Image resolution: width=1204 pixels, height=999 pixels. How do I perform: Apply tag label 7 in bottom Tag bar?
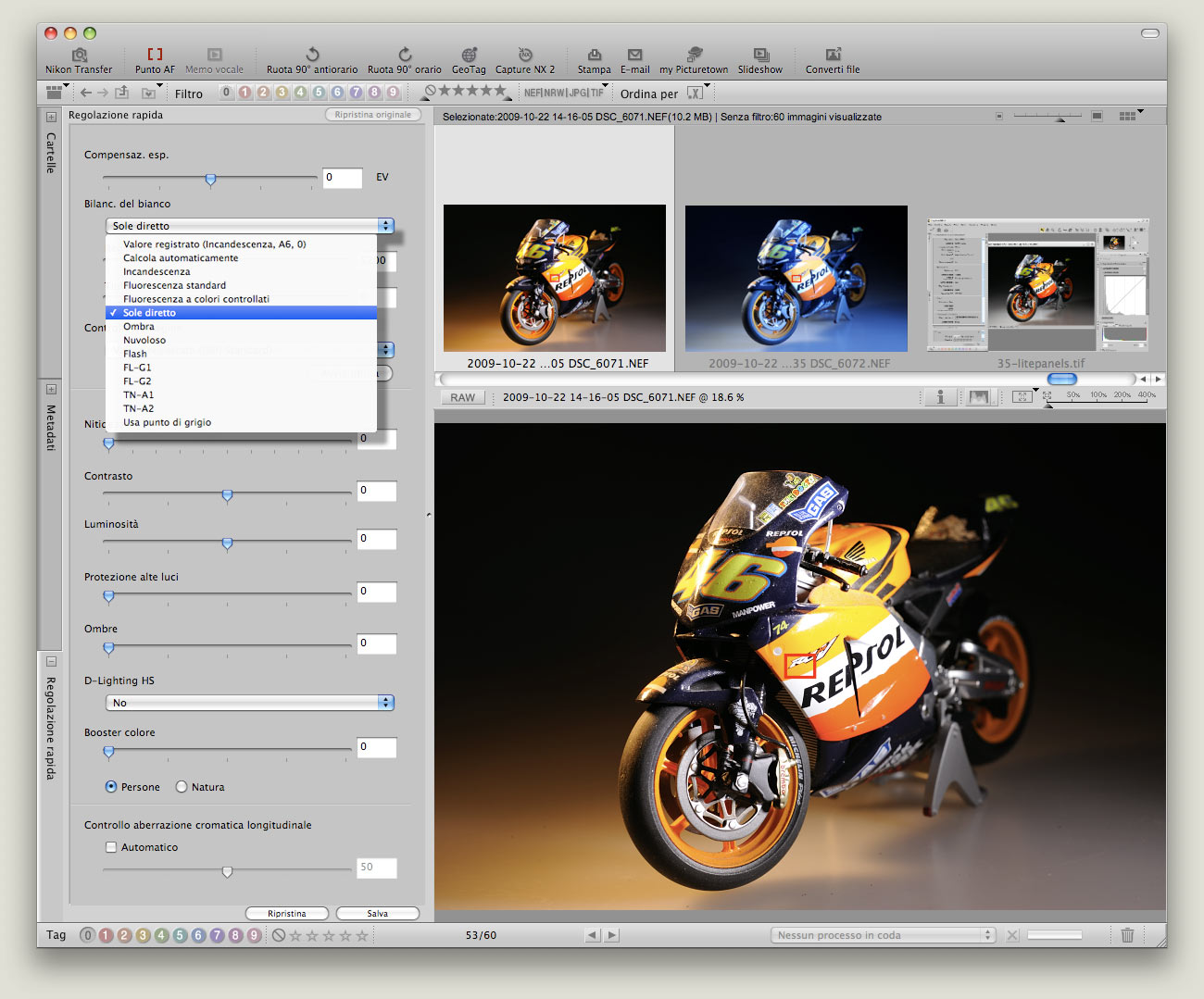coord(217,935)
